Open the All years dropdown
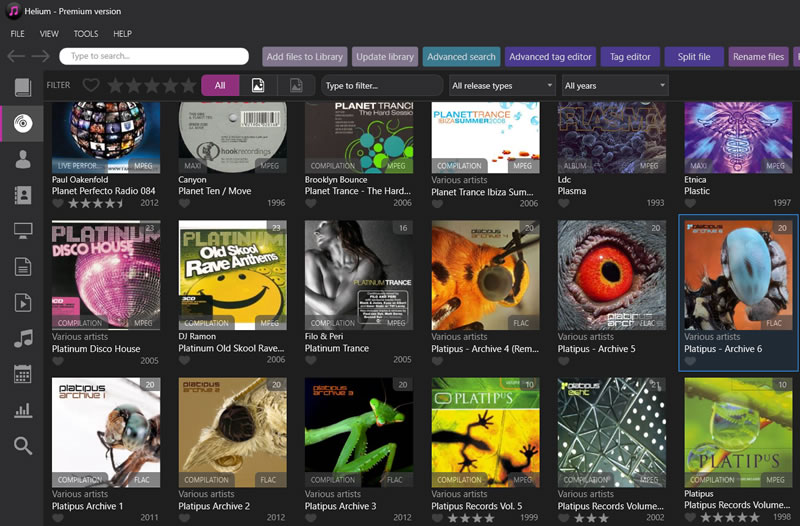The width and height of the screenshot is (800, 526). 615,85
